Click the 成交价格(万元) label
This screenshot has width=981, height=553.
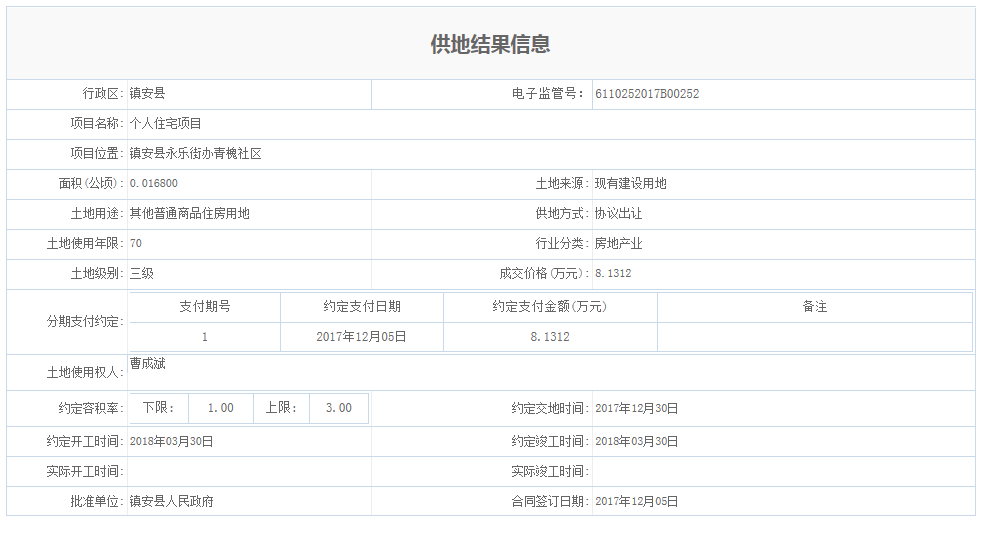point(544,273)
